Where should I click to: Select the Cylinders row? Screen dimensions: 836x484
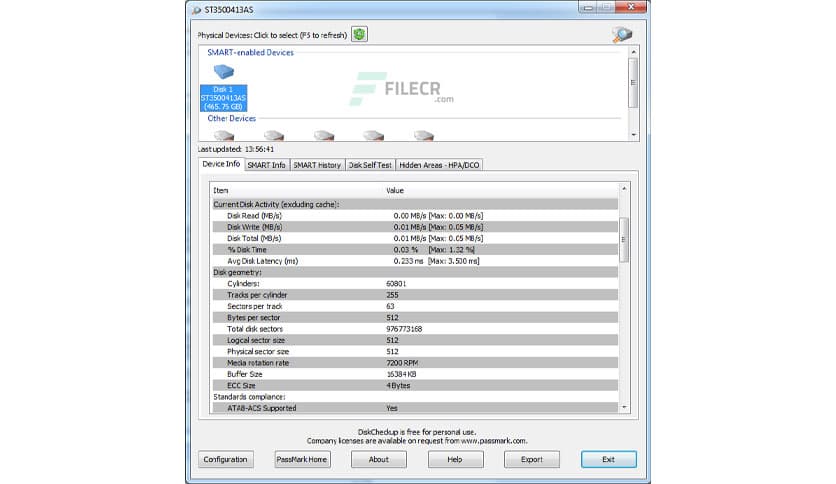click(x=415, y=284)
